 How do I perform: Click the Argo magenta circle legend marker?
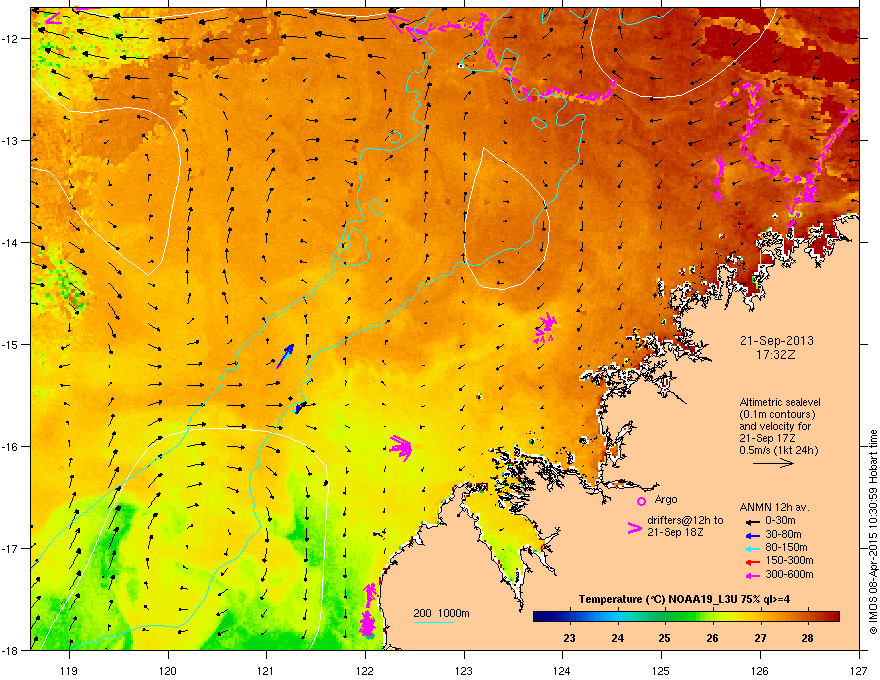click(641, 501)
